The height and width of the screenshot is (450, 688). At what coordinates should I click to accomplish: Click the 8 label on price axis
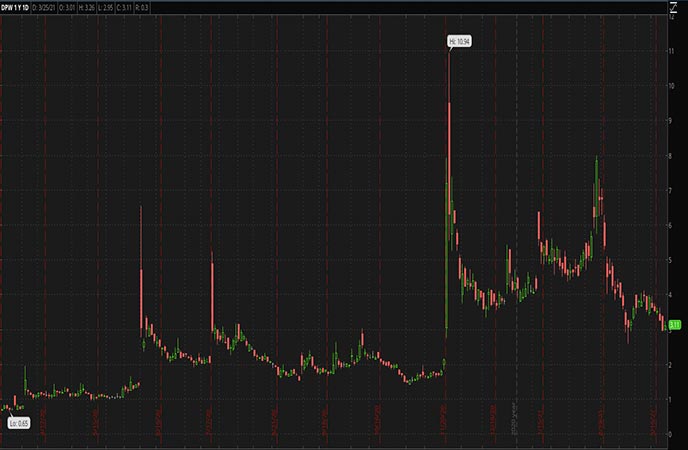pyautogui.click(x=670, y=156)
